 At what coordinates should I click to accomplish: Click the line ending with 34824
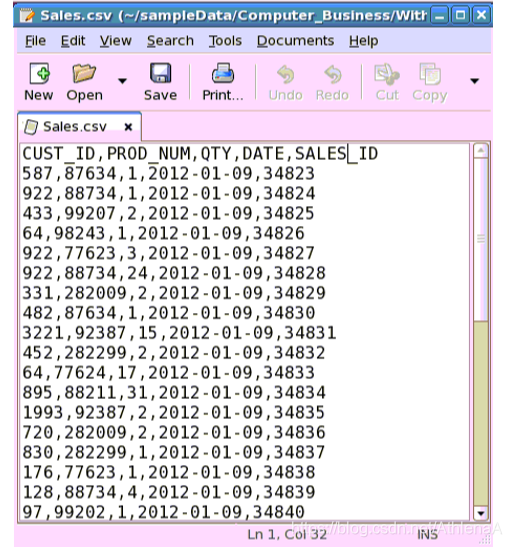click(169, 194)
